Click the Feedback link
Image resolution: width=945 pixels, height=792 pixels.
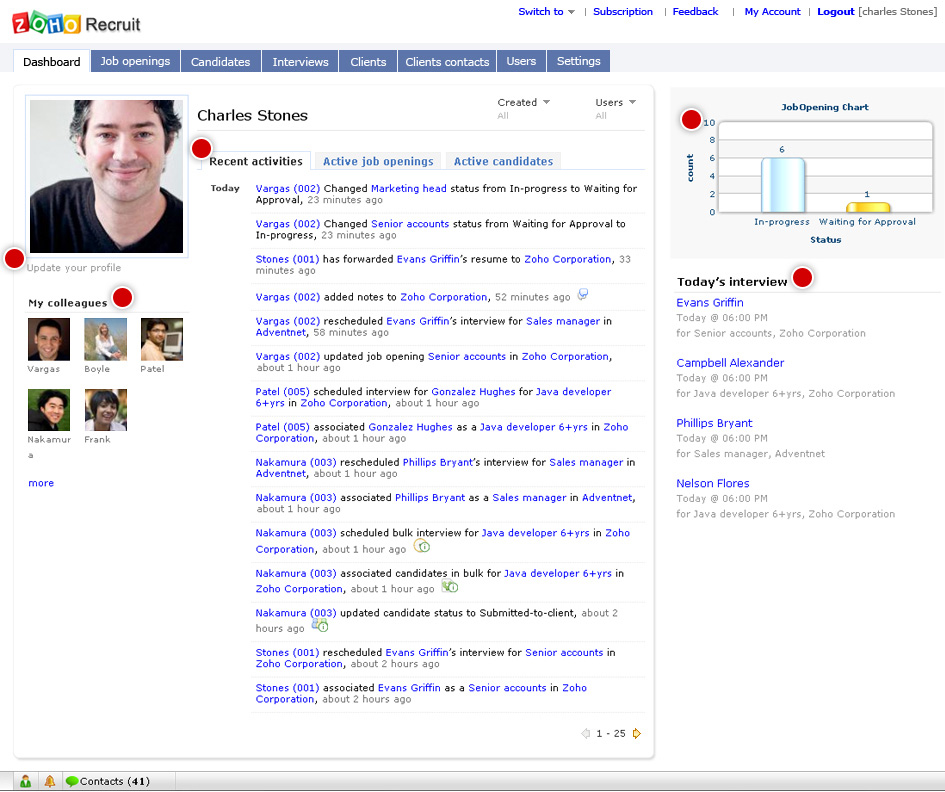(x=695, y=11)
